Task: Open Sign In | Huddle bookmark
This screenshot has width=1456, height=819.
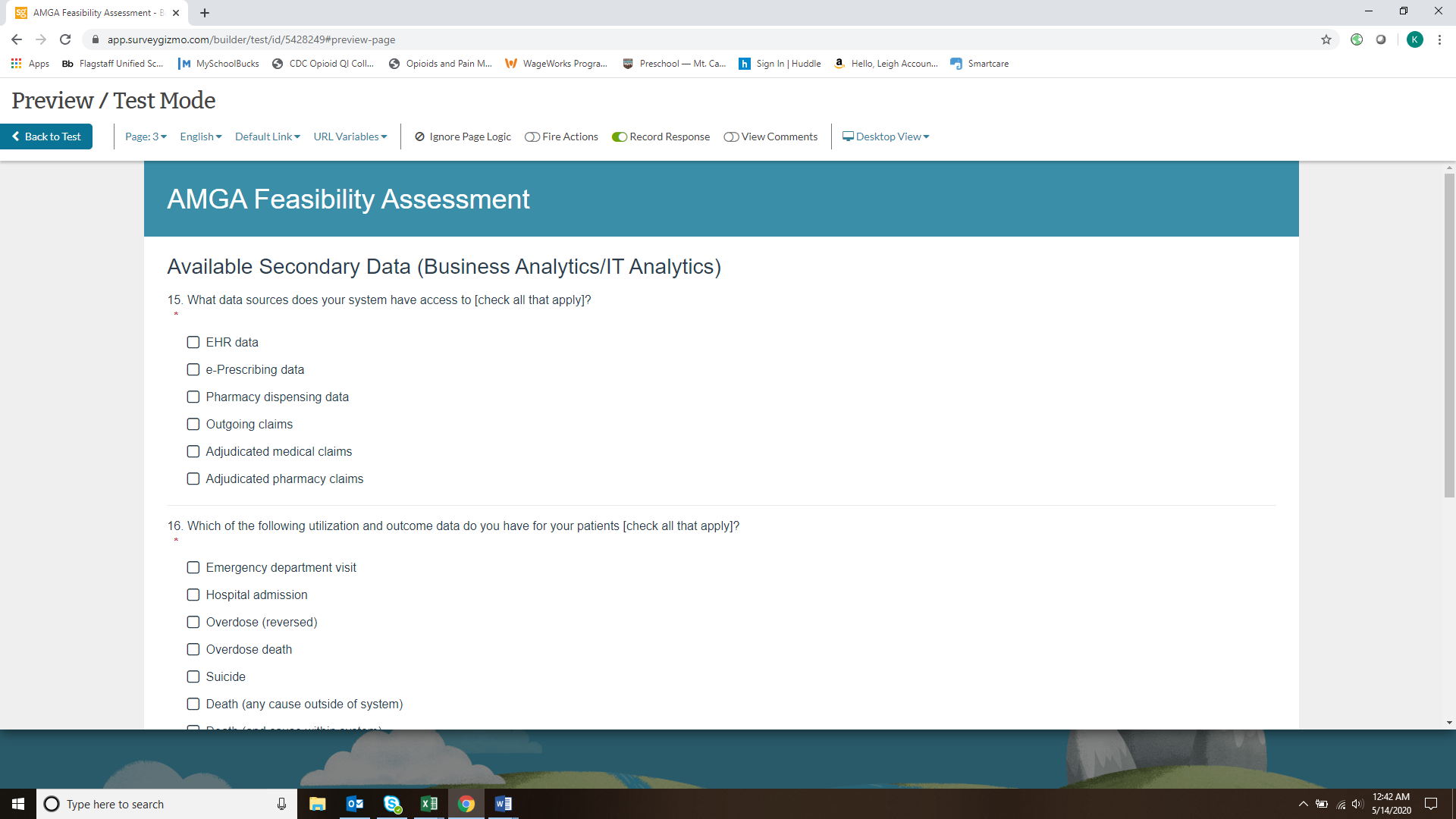Action: 780,64
